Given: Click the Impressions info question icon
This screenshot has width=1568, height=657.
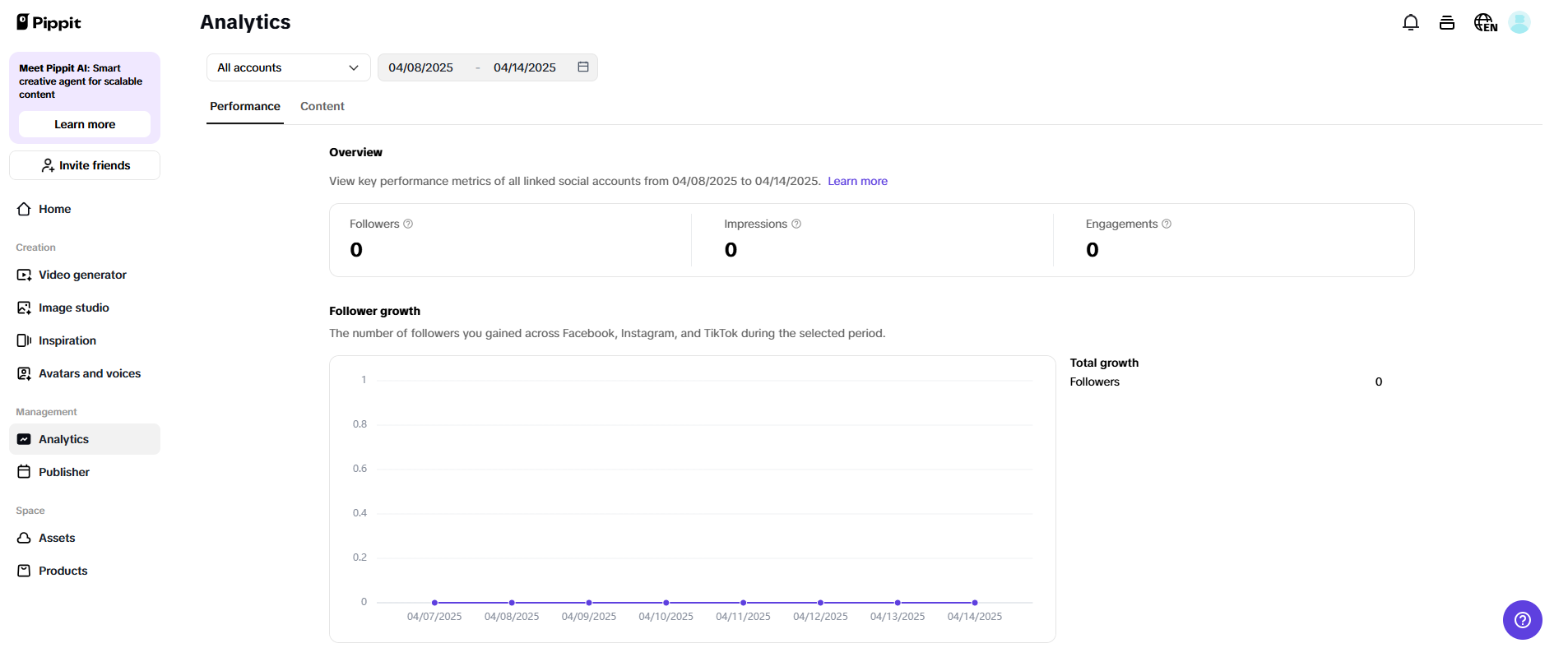Looking at the screenshot, I should [796, 224].
